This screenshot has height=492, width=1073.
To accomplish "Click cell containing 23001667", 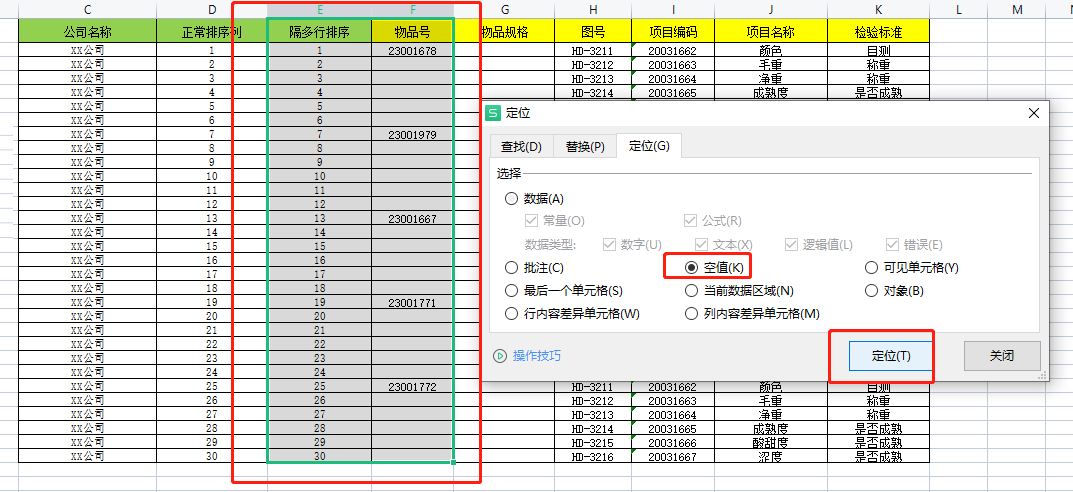I will click(413, 219).
